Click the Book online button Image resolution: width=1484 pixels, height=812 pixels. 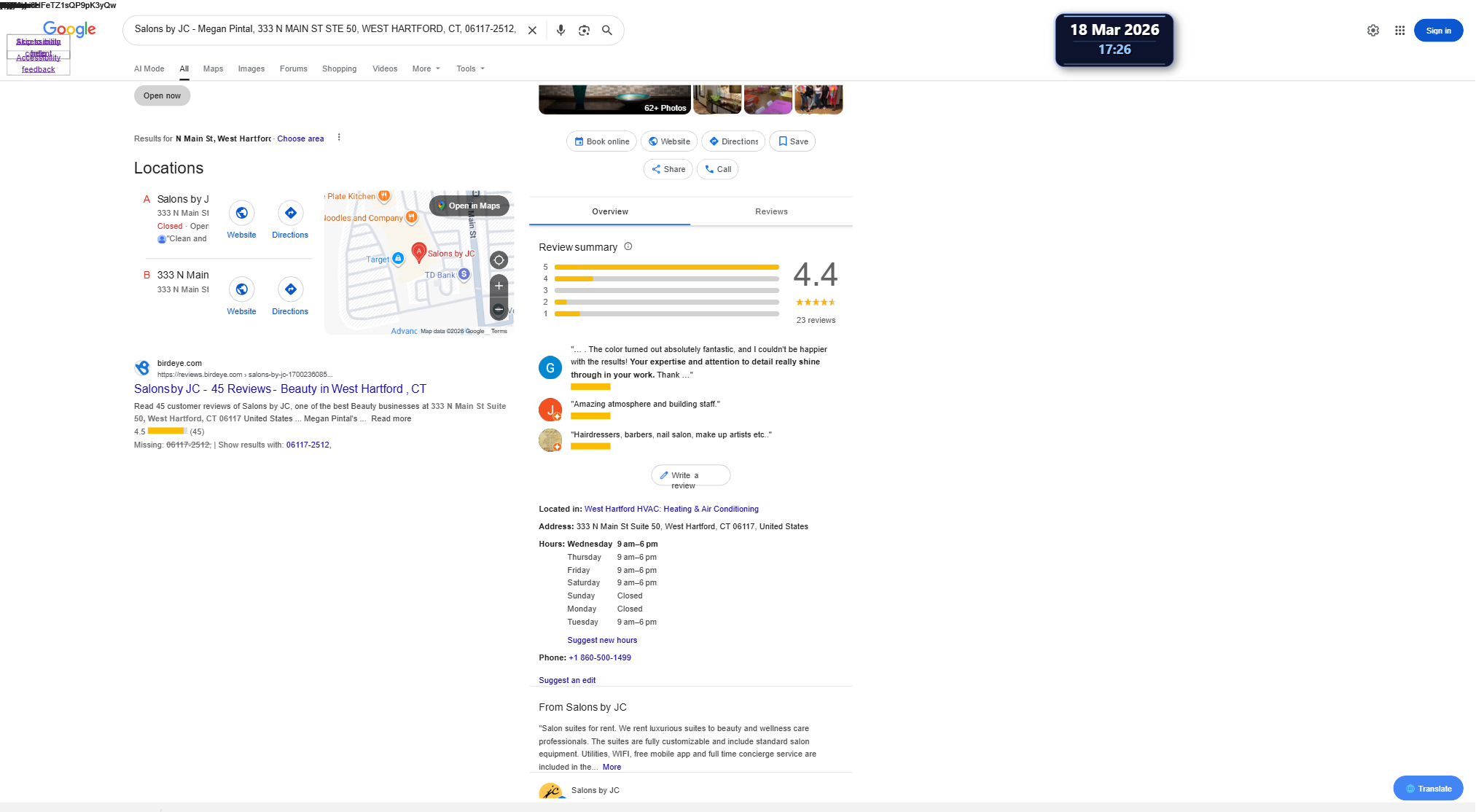601,141
